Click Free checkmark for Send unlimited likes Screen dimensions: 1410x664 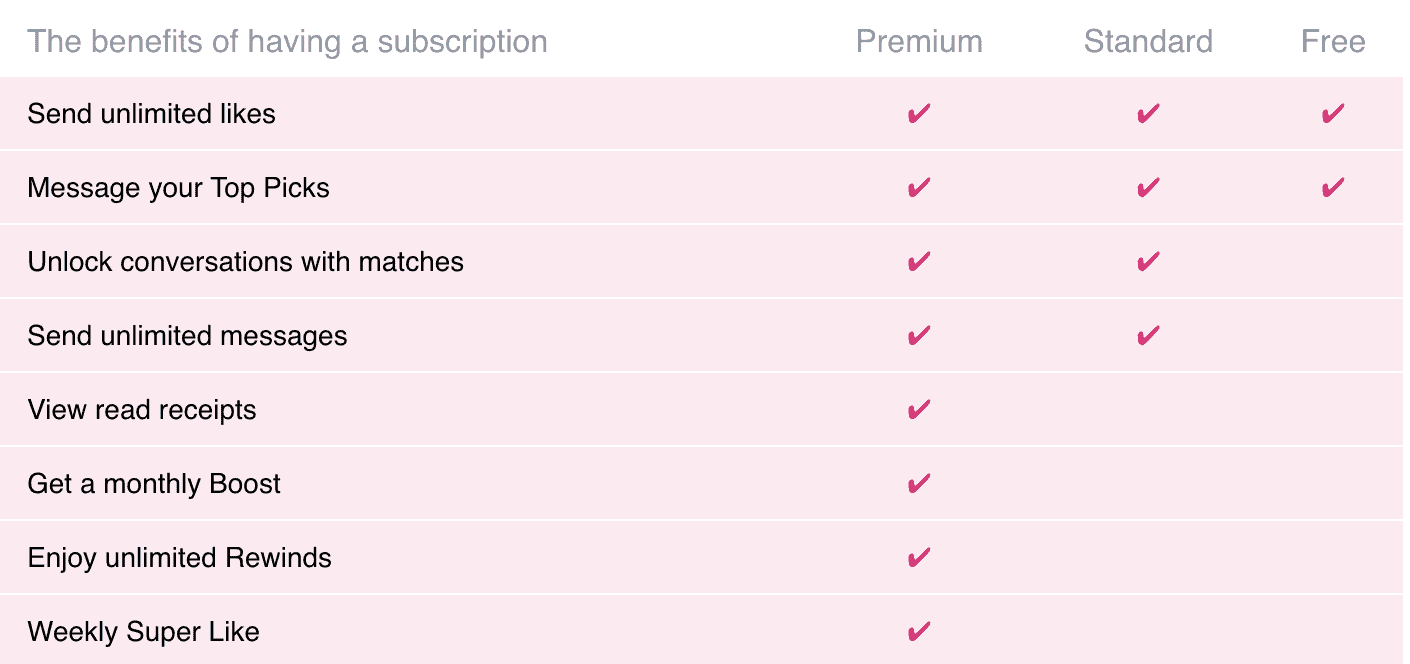(1333, 114)
